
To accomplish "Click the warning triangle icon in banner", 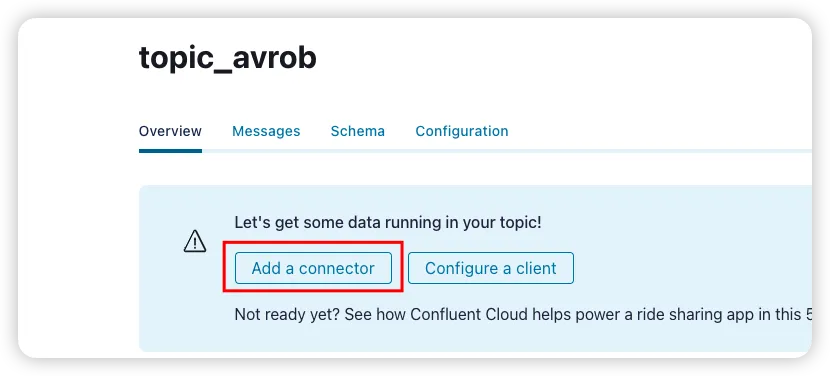I will pos(195,241).
